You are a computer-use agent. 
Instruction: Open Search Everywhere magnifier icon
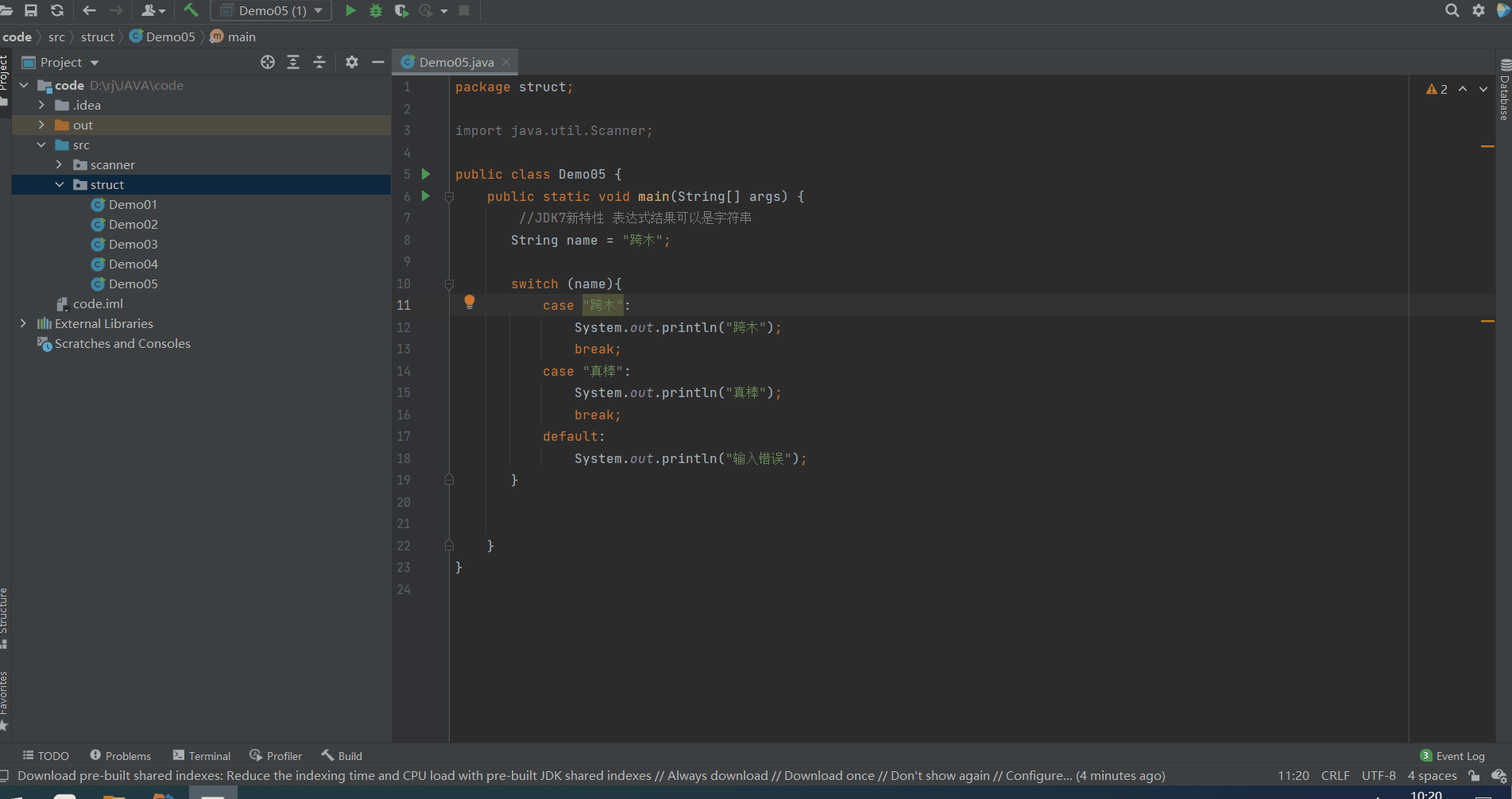pyautogui.click(x=1452, y=10)
